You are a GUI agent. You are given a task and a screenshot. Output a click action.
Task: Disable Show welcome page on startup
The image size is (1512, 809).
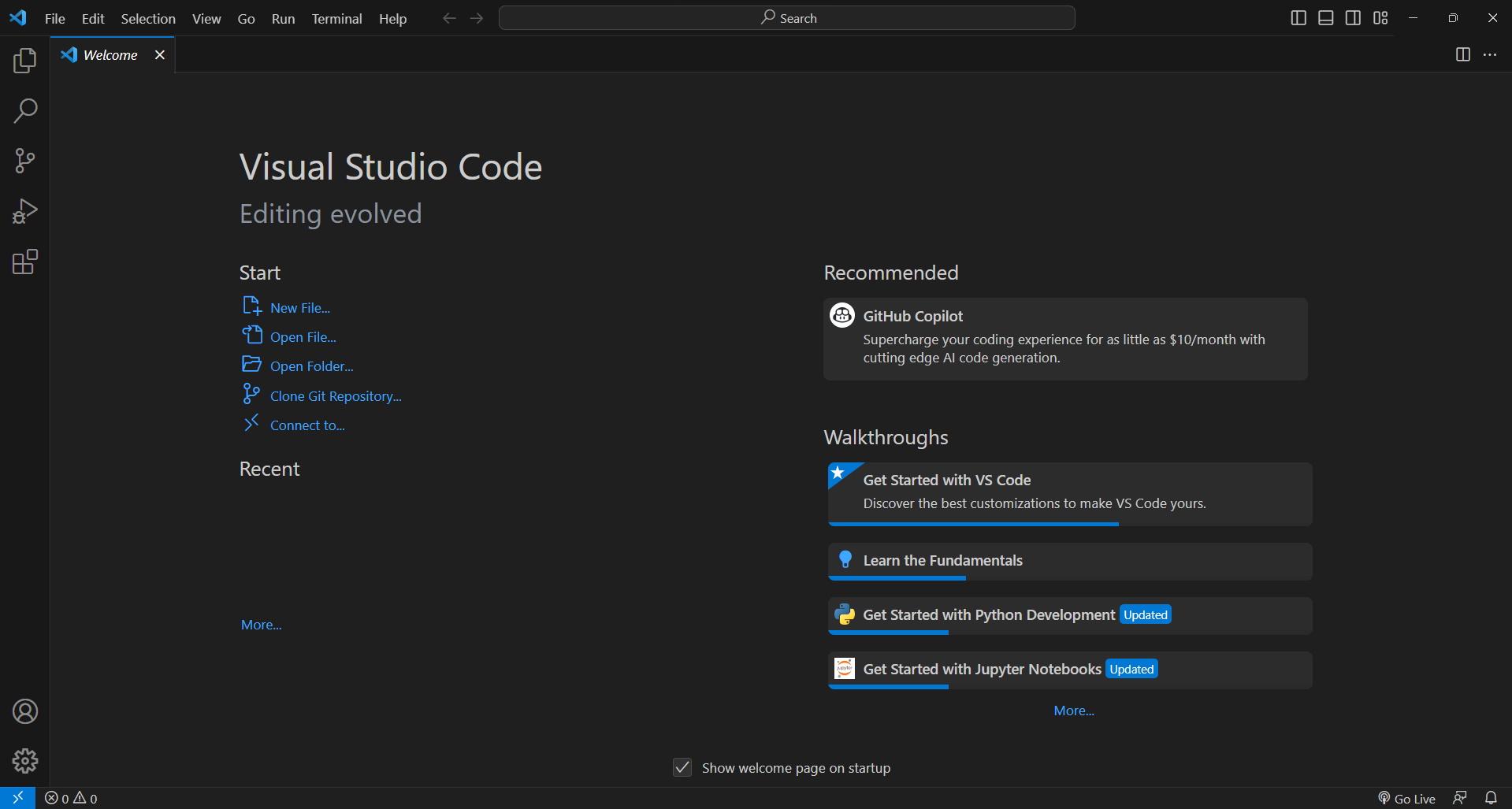tap(681, 766)
